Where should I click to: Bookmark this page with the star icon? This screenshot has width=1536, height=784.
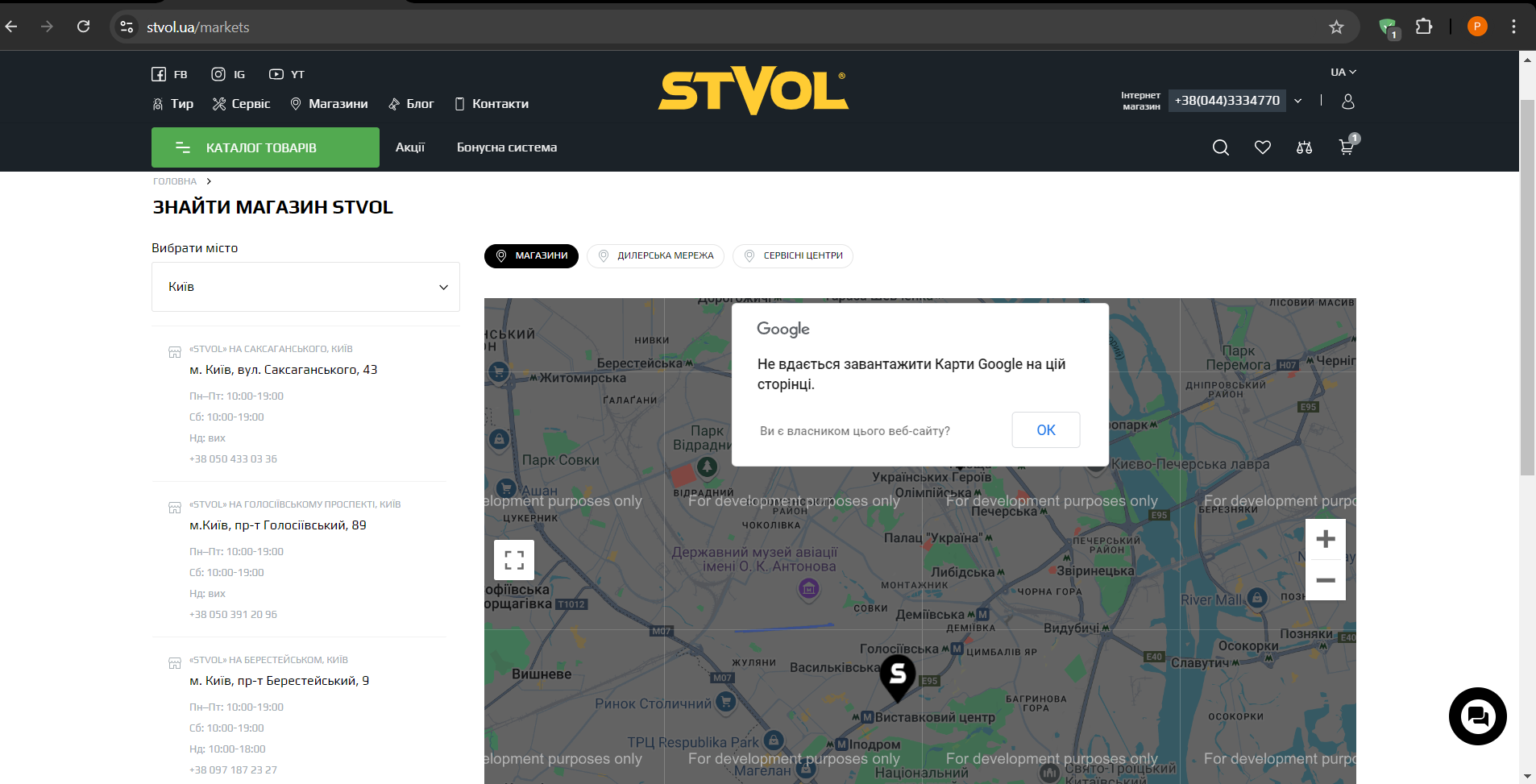coord(1337,27)
